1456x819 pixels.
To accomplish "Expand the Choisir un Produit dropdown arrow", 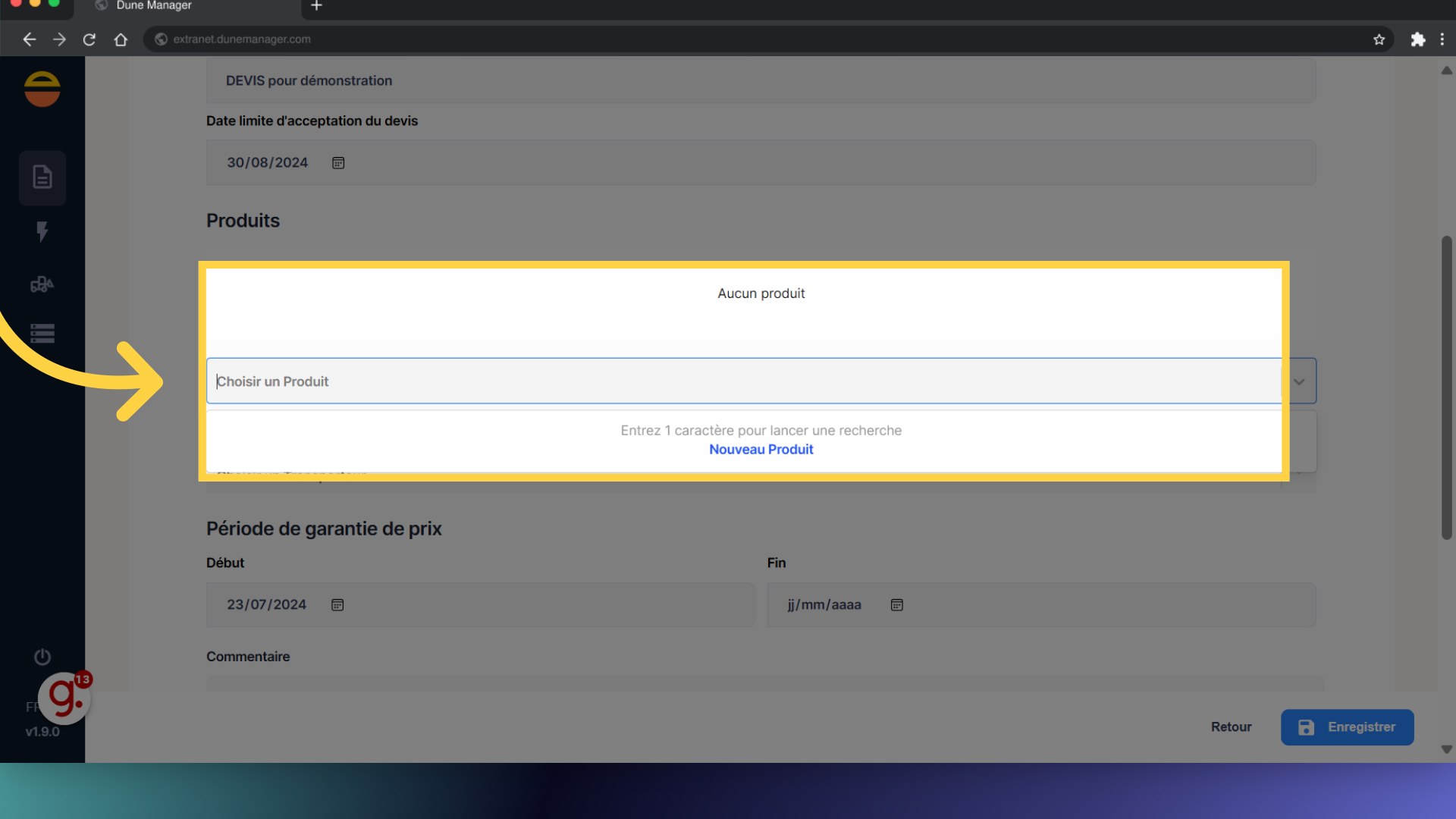I will [1299, 381].
